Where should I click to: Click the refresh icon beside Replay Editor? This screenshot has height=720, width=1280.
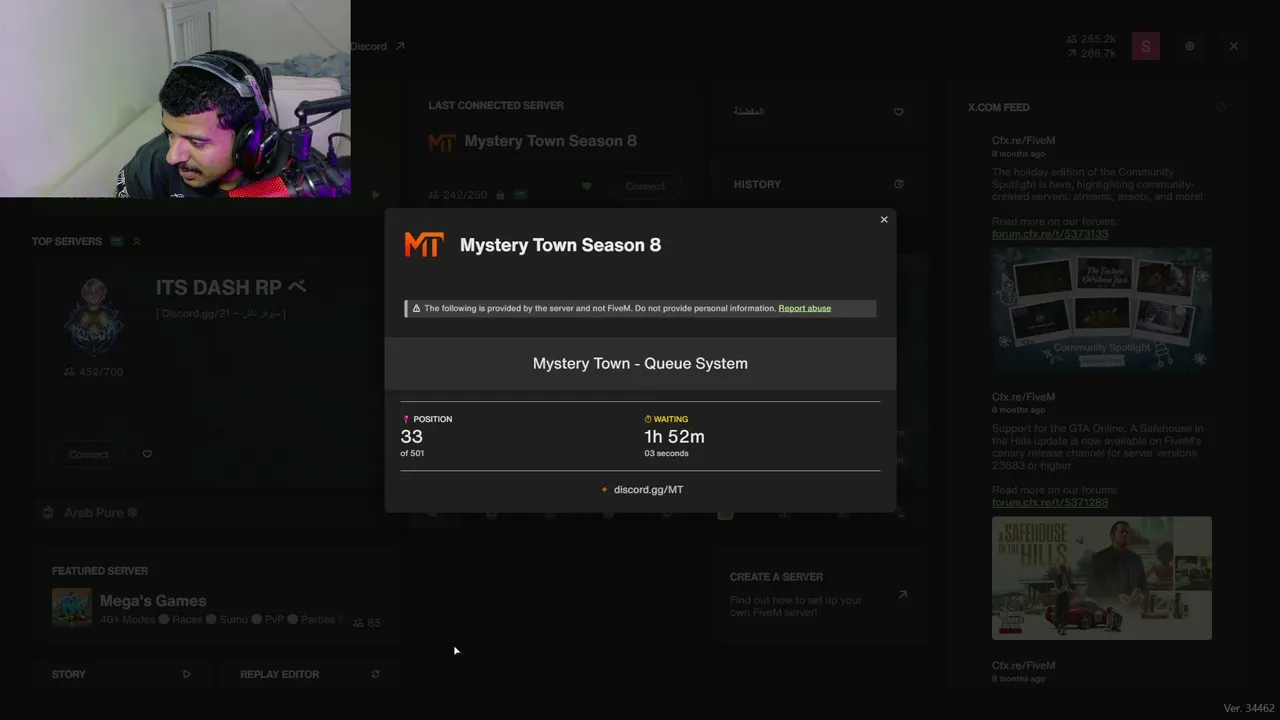pyautogui.click(x=375, y=674)
